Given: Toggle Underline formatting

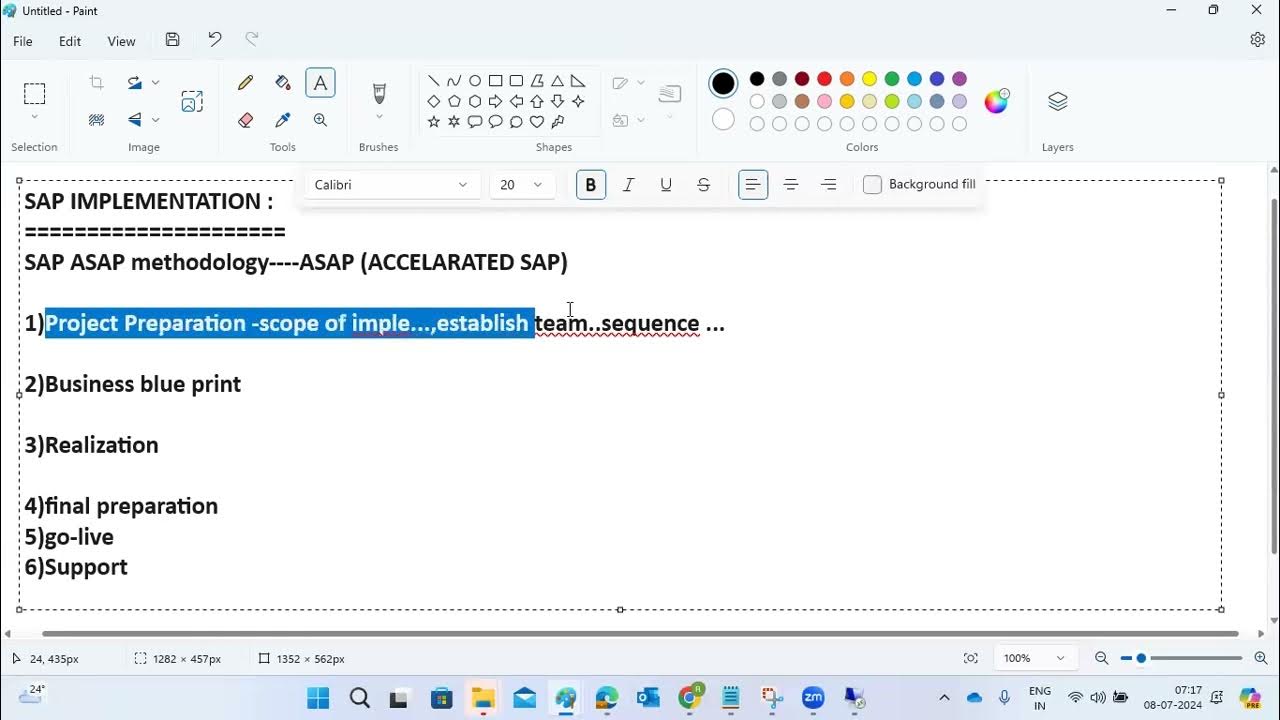Looking at the screenshot, I should click(x=666, y=185).
